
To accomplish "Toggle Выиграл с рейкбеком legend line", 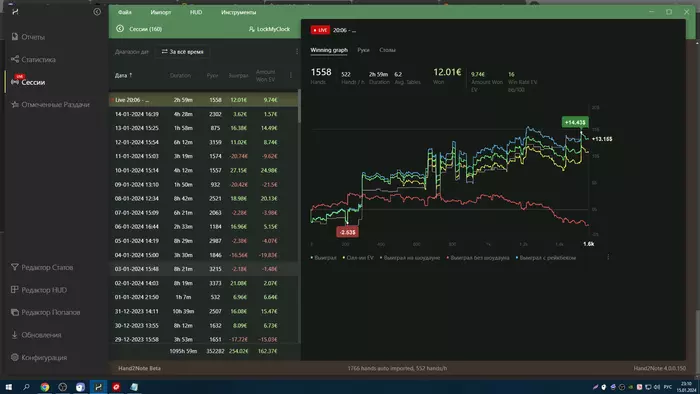I will click(546, 257).
